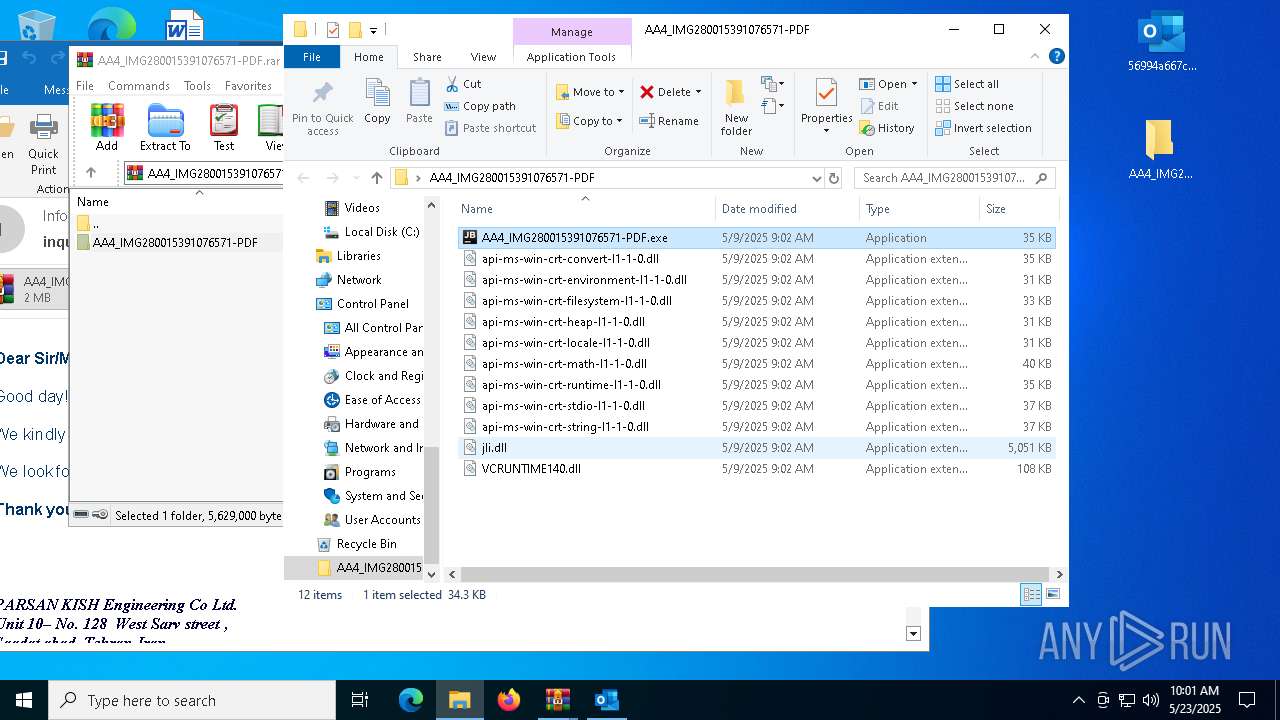
Task: Refresh the Explorer address bar
Action: pos(834,178)
